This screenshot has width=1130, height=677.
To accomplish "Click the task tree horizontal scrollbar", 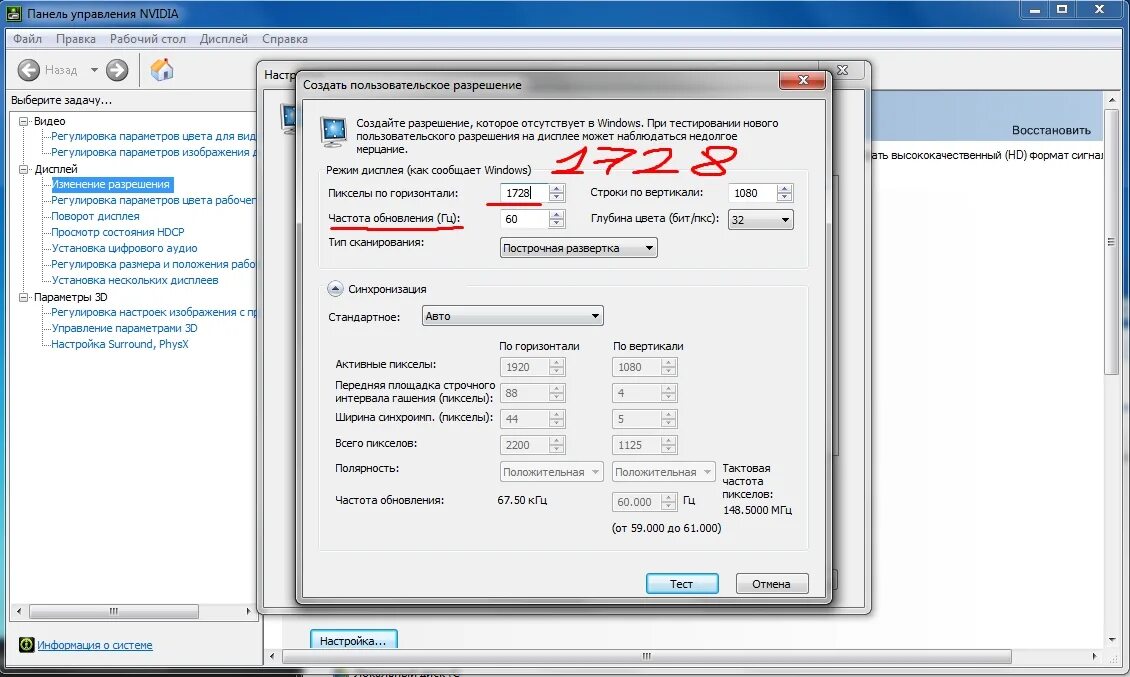I will [114, 611].
